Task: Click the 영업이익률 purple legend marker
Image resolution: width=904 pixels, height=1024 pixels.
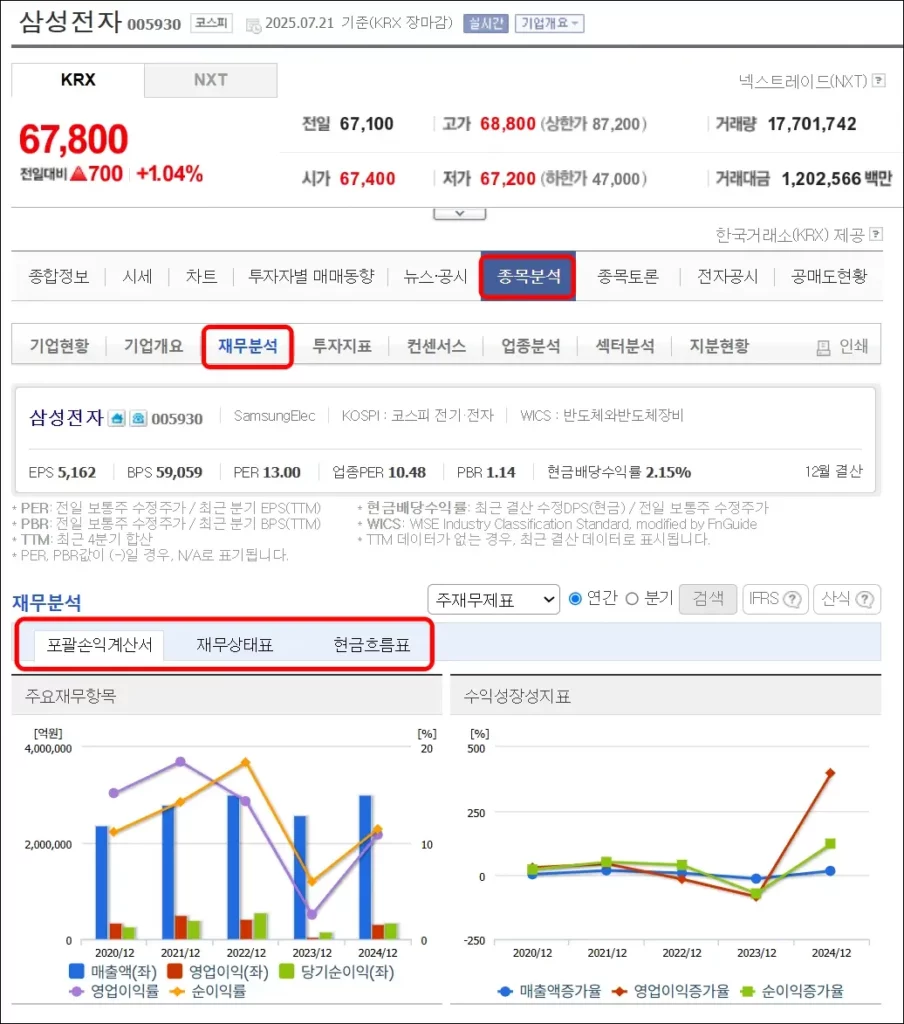Action: [x=76, y=991]
